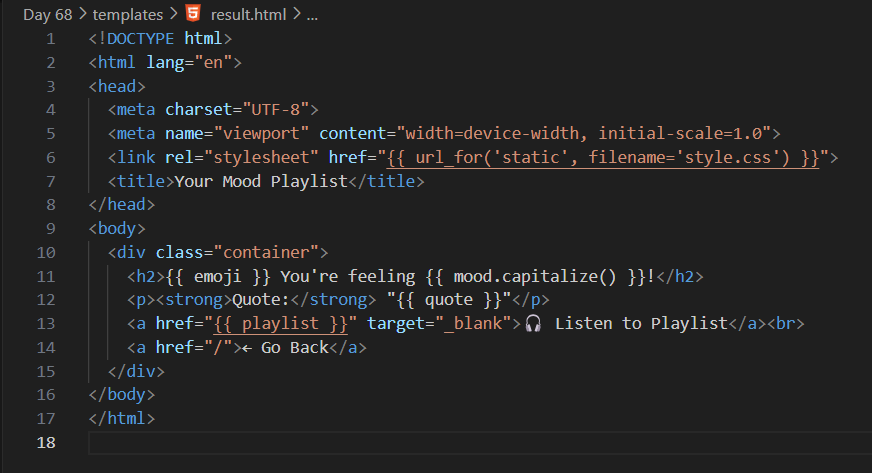Screen dimensions: 872x473
Task: Click the headphones emoji on line 13
Action: click(x=533, y=323)
